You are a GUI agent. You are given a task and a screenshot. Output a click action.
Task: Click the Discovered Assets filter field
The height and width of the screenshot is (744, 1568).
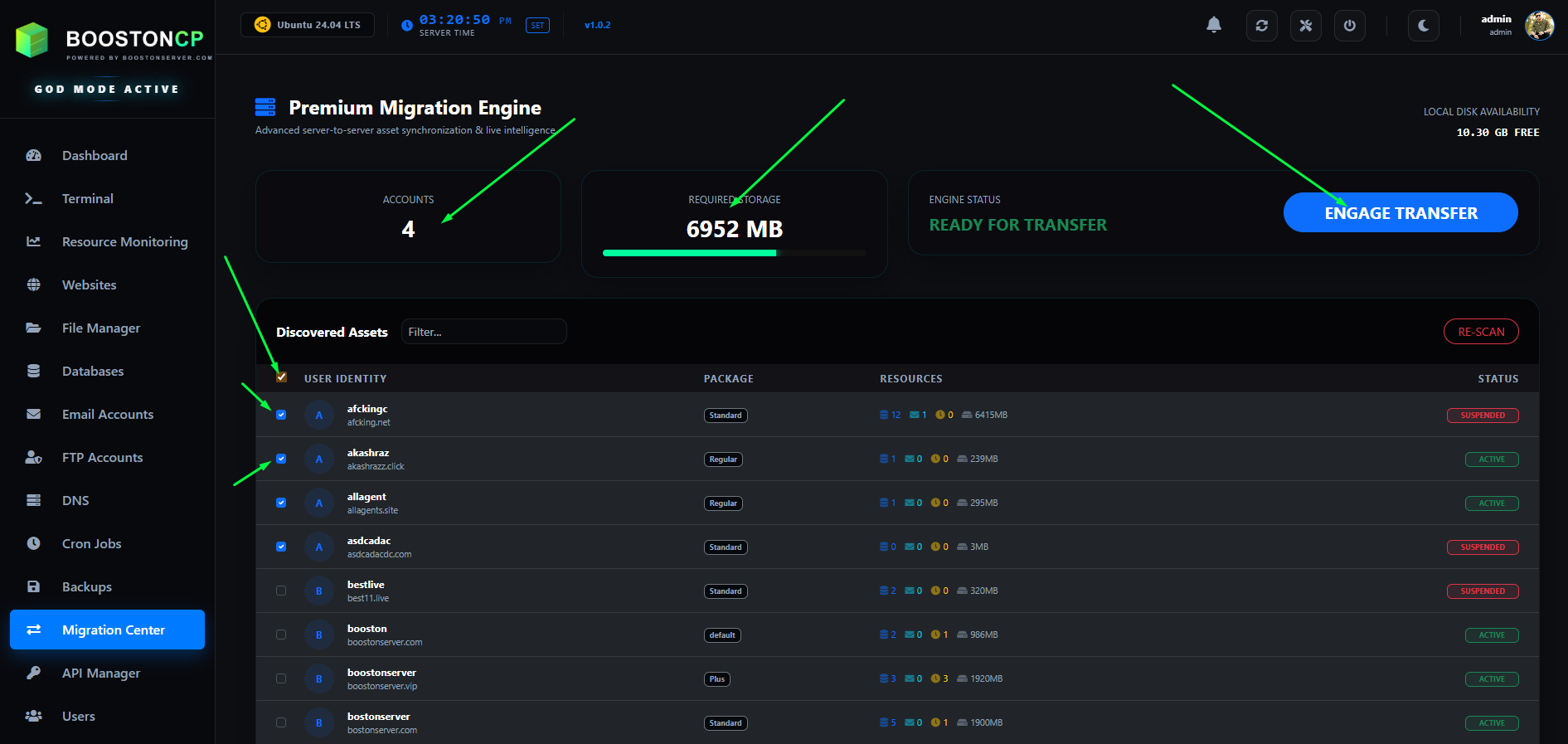pos(483,332)
